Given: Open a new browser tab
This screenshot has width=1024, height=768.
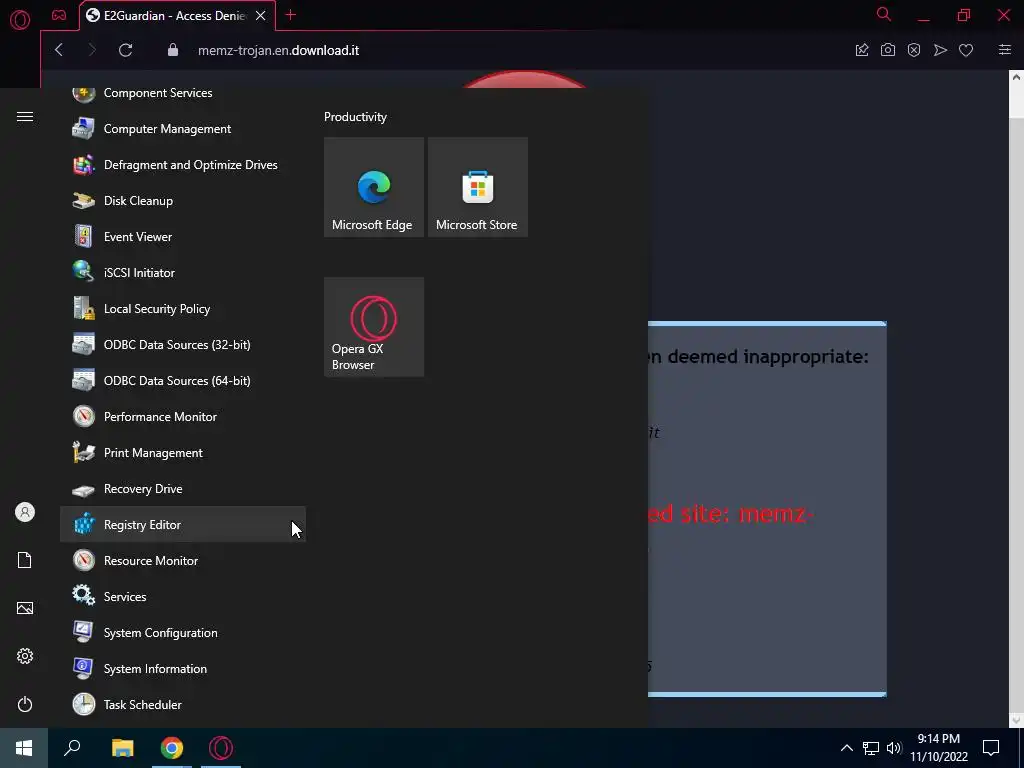Looking at the screenshot, I should tap(291, 15).
